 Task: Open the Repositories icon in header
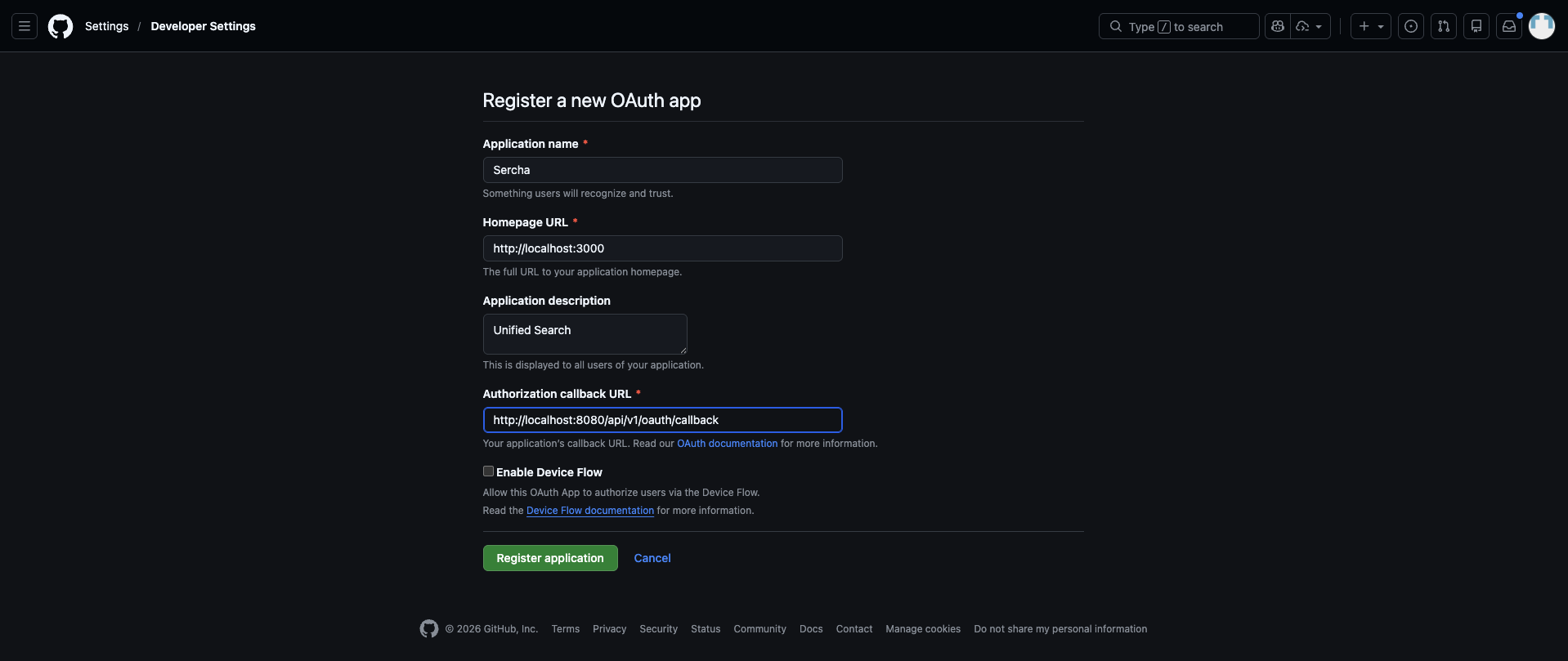(1476, 26)
